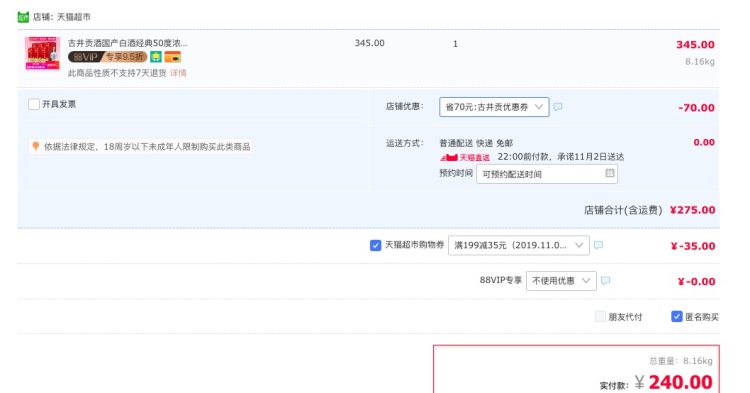The height and width of the screenshot is (393, 750).
Task: Click comment icon beside 88VIP专享 dropdown
Action: (x=606, y=280)
